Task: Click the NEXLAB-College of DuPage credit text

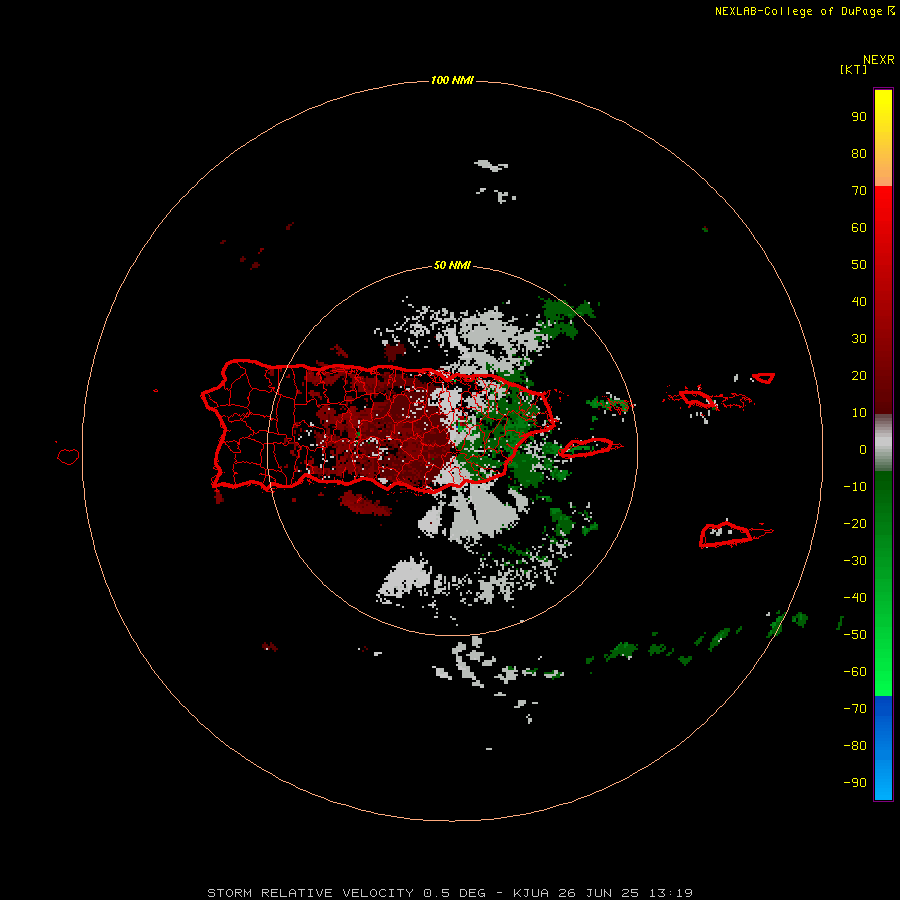Action: (x=804, y=11)
